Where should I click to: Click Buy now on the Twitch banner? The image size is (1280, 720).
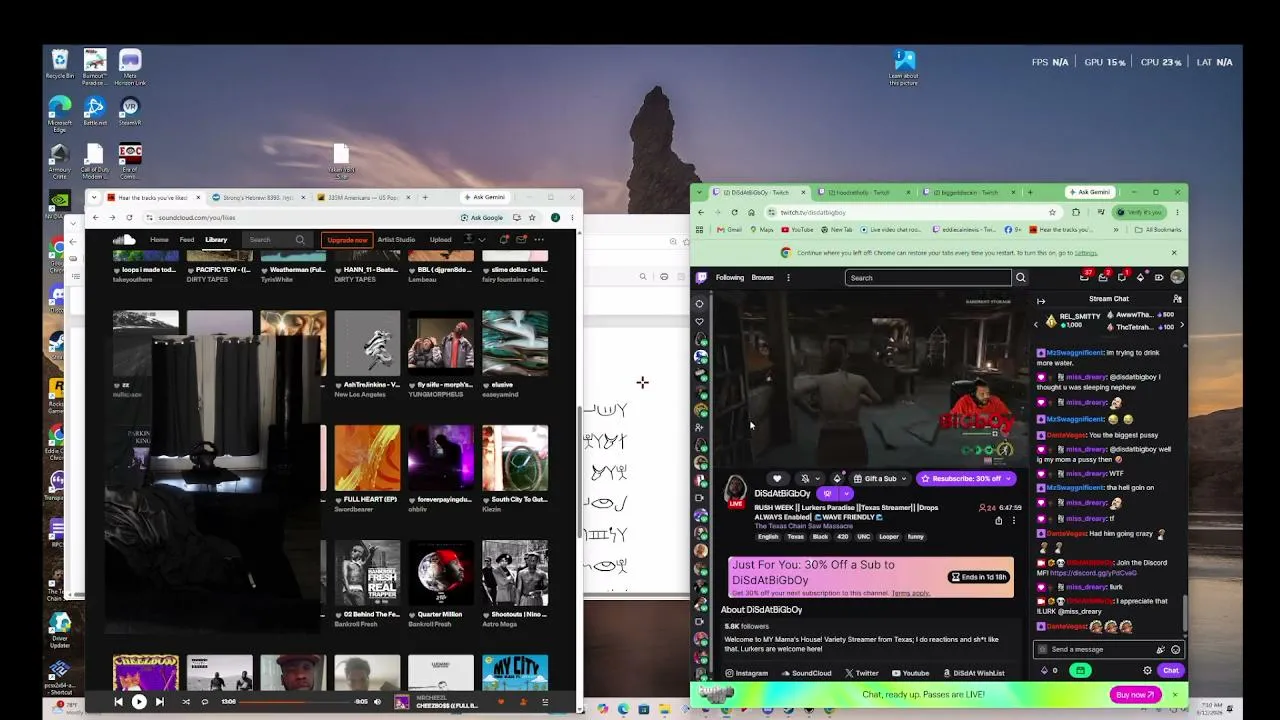click(x=1135, y=694)
